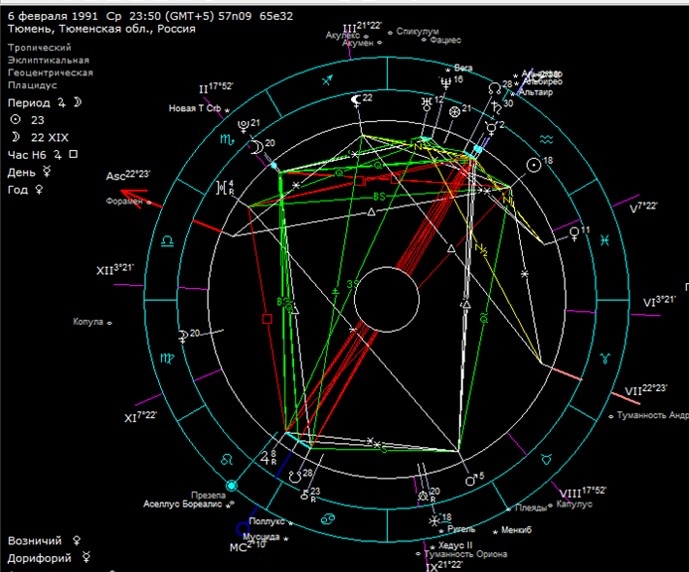
Task: Click the Sun day value '23' row
Action: pos(27,120)
